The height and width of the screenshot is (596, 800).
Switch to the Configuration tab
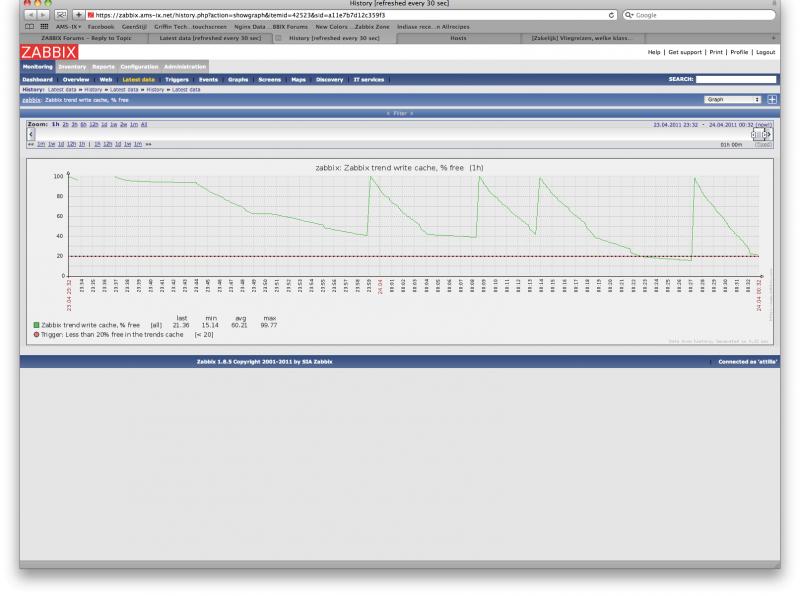pos(139,66)
